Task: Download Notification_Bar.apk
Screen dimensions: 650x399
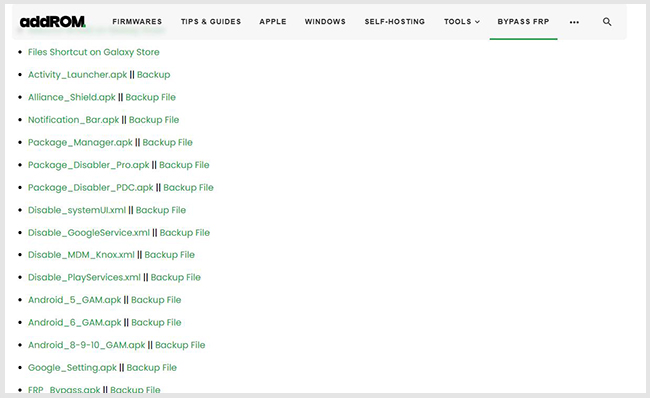Action: pos(73,120)
